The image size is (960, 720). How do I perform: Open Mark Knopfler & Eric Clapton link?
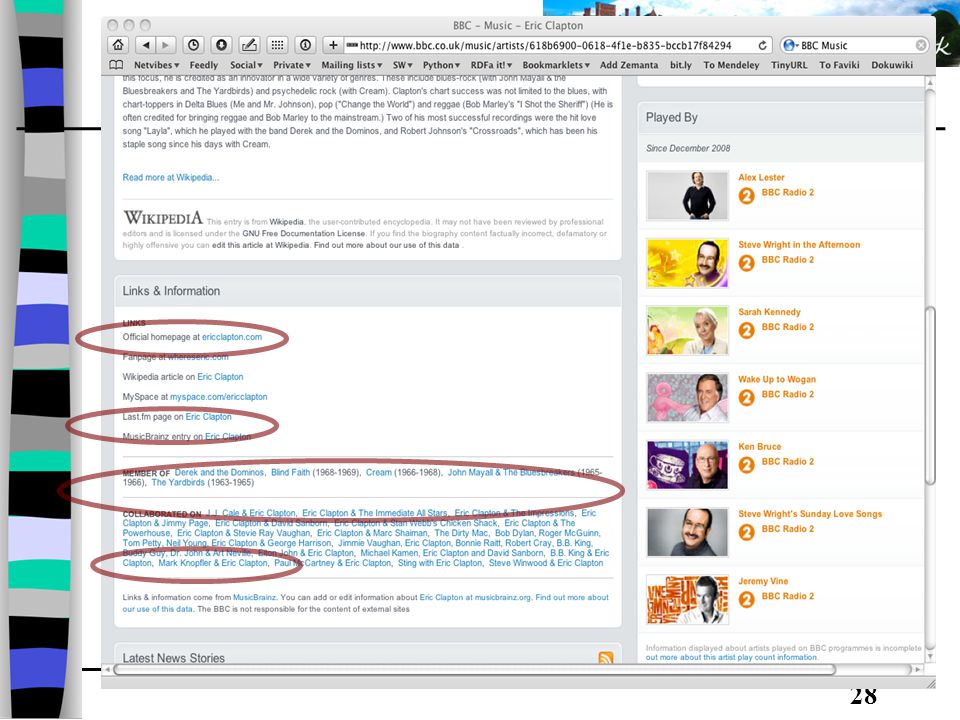click(212, 563)
